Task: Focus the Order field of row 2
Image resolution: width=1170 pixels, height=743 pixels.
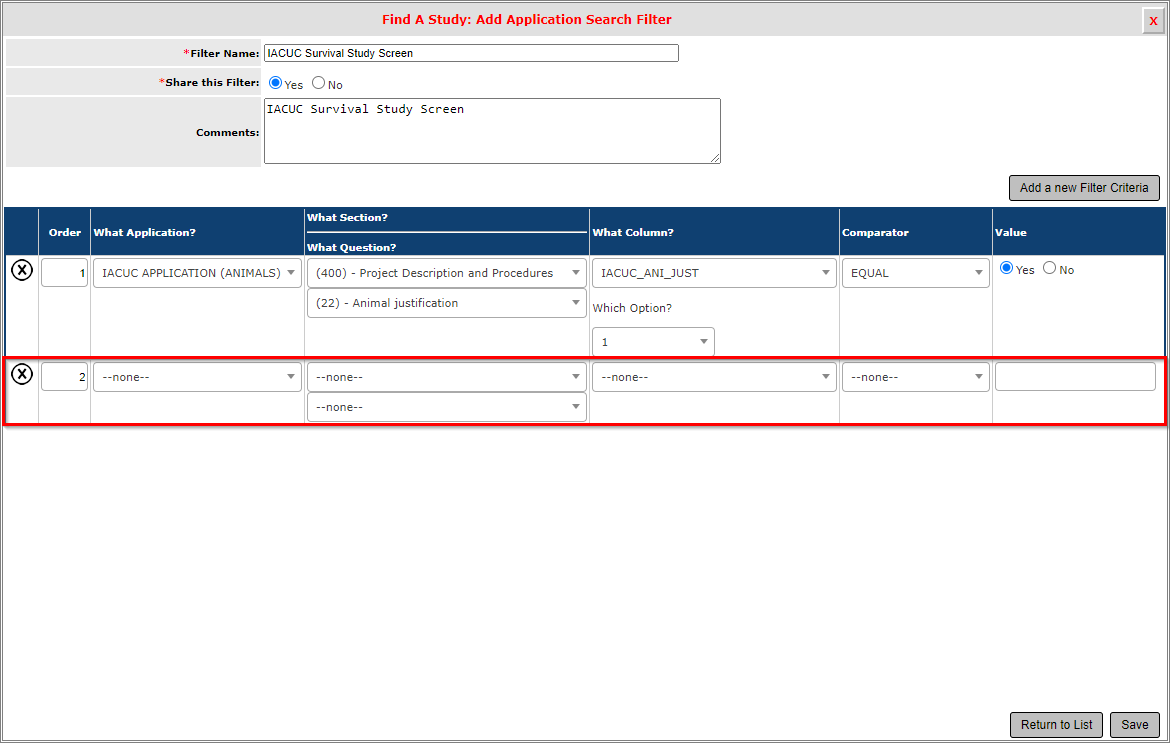Action: 64,376
